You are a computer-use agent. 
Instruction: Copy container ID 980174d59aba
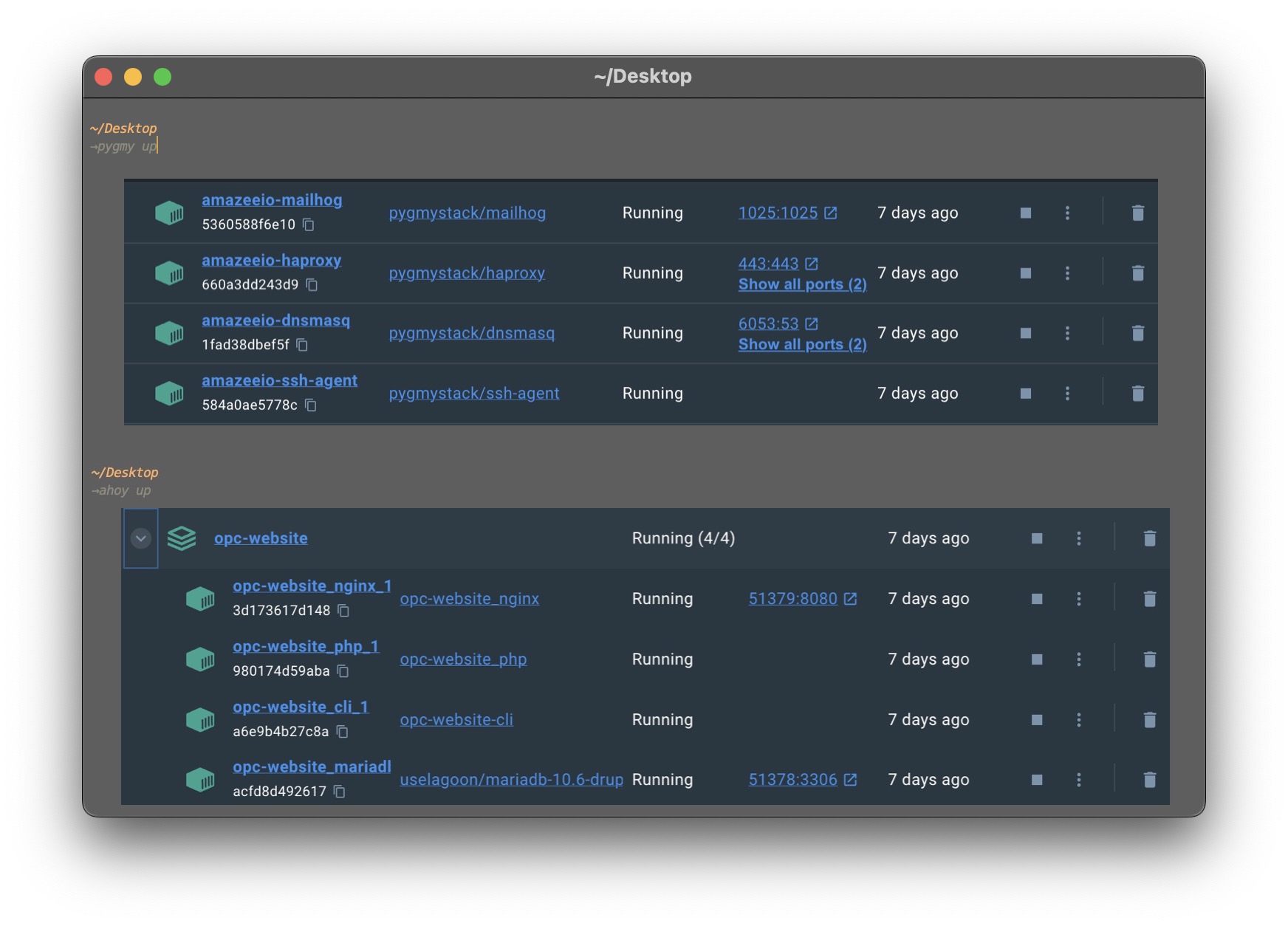pyautogui.click(x=343, y=671)
